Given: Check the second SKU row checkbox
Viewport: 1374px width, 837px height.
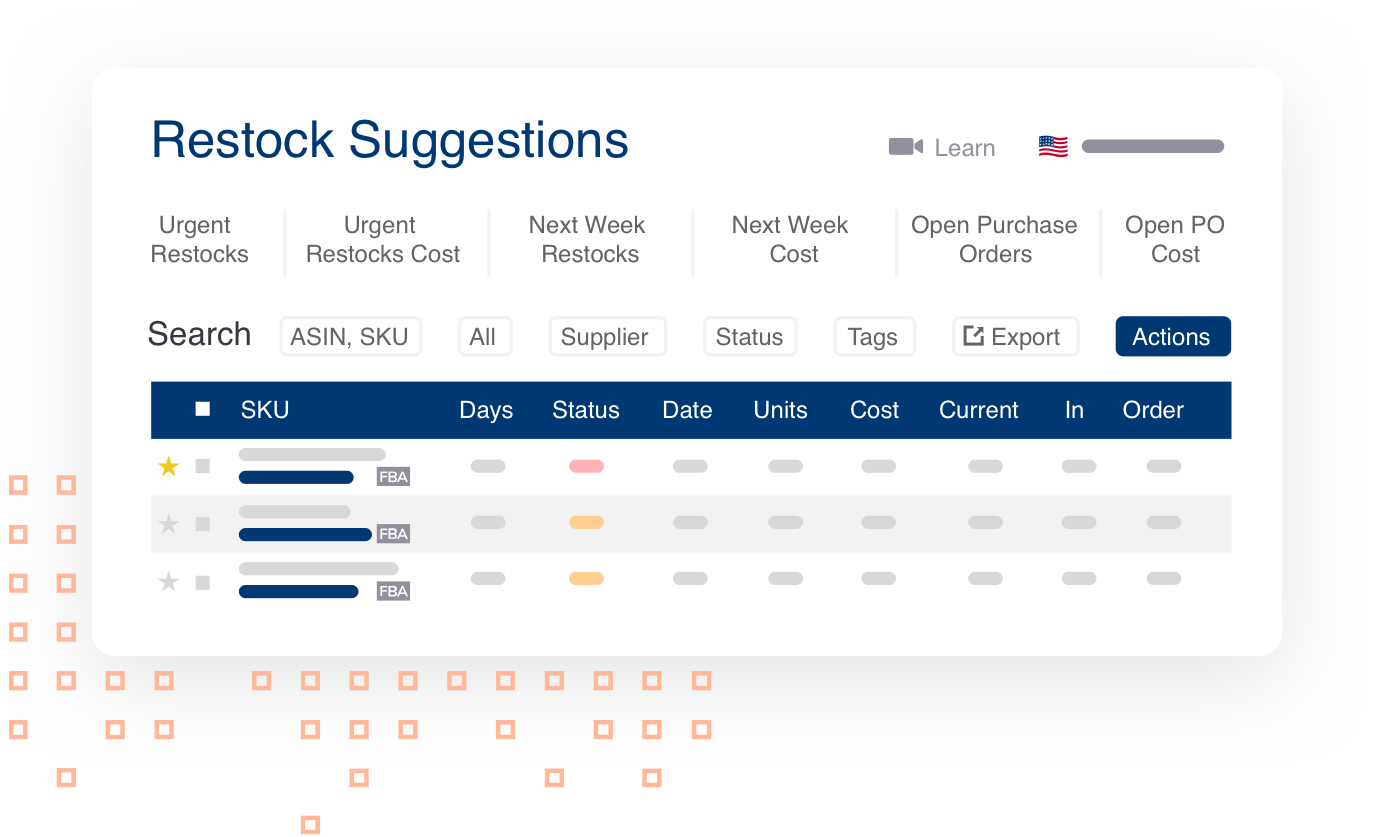Looking at the screenshot, I should coord(203,524).
